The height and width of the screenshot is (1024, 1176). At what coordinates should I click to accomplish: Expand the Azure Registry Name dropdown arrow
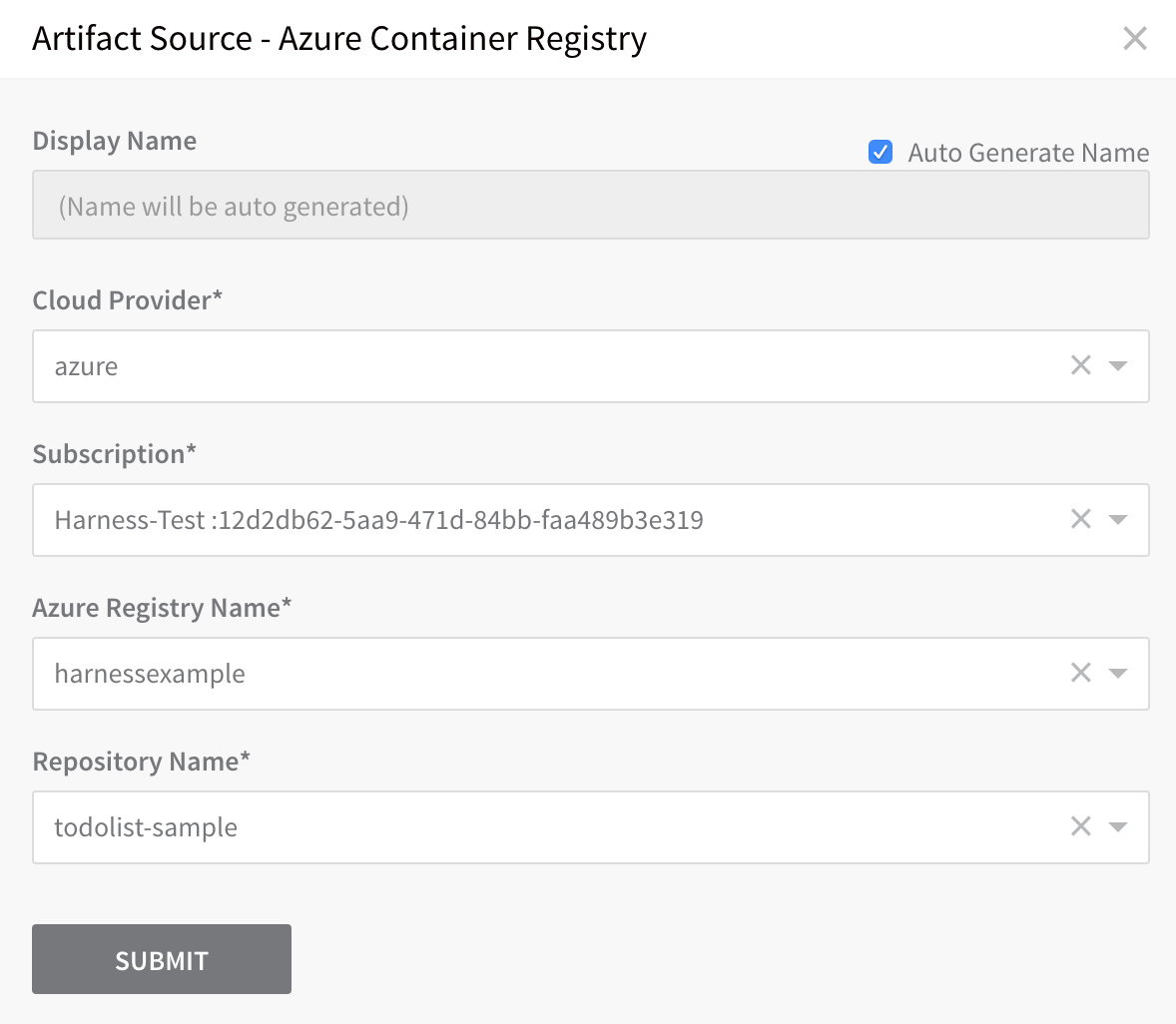(x=1118, y=673)
